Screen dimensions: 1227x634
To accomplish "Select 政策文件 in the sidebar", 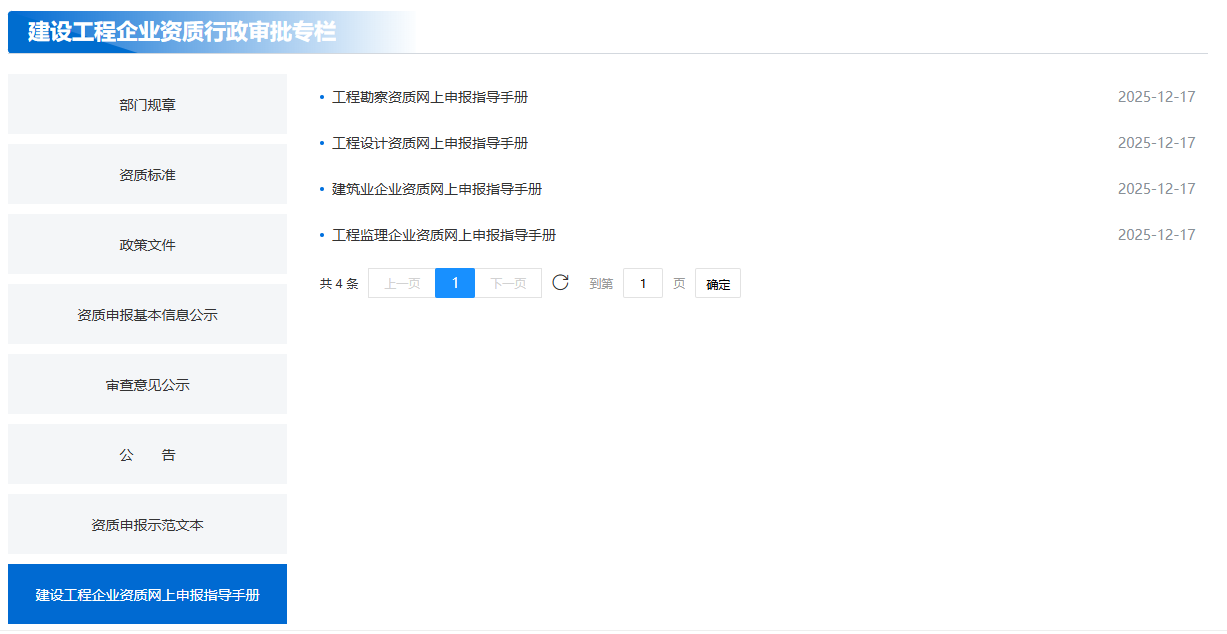I will [x=147, y=244].
